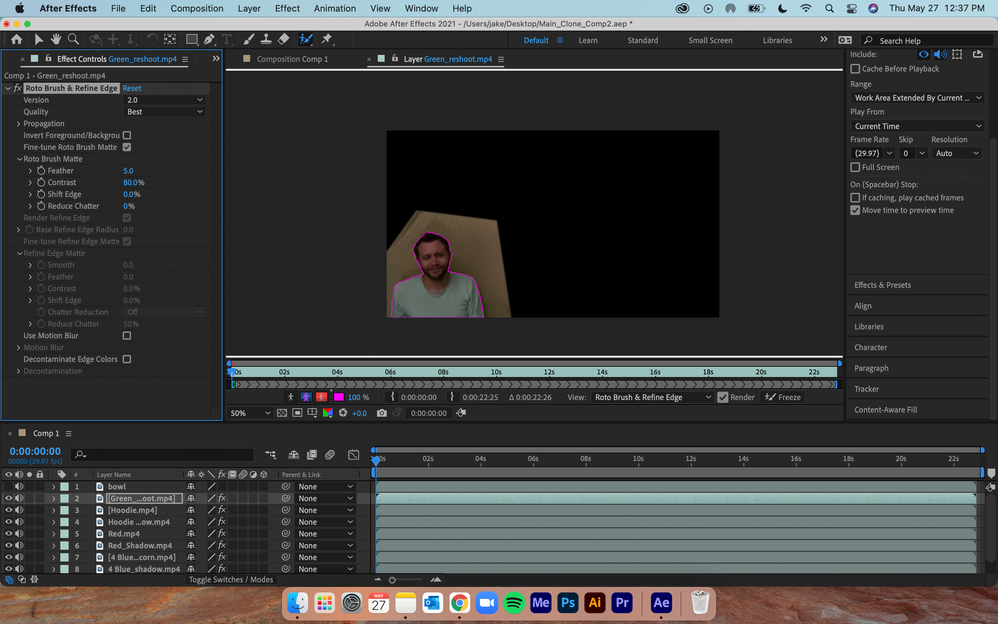The width and height of the screenshot is (998, 624).
Task: Open the 50% magnification dropdown
Action: click(249, 412)
